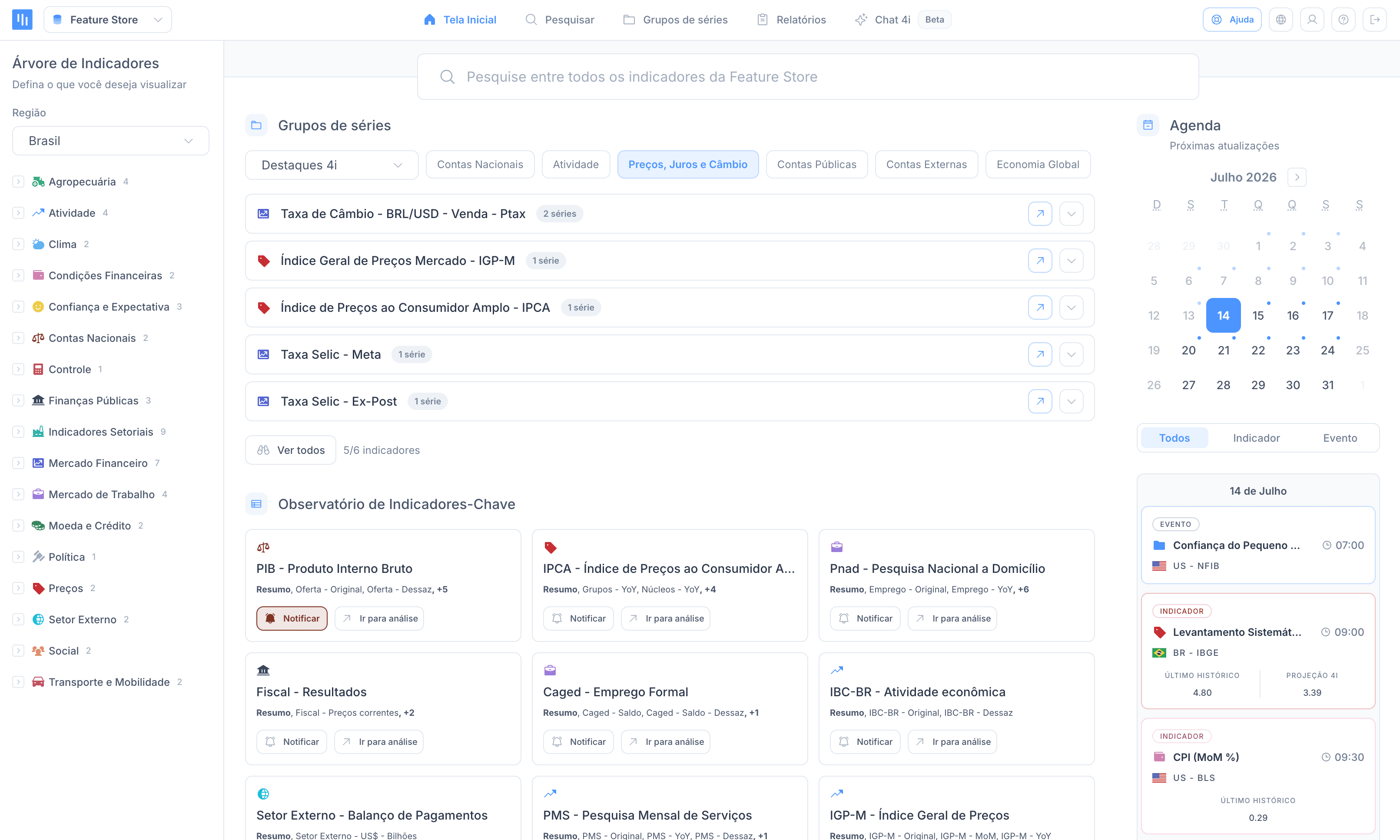The image size is (1400, 840).
Task: Open the Relatórios nav item
Action: pyautogui.click(x=791, y=20)
